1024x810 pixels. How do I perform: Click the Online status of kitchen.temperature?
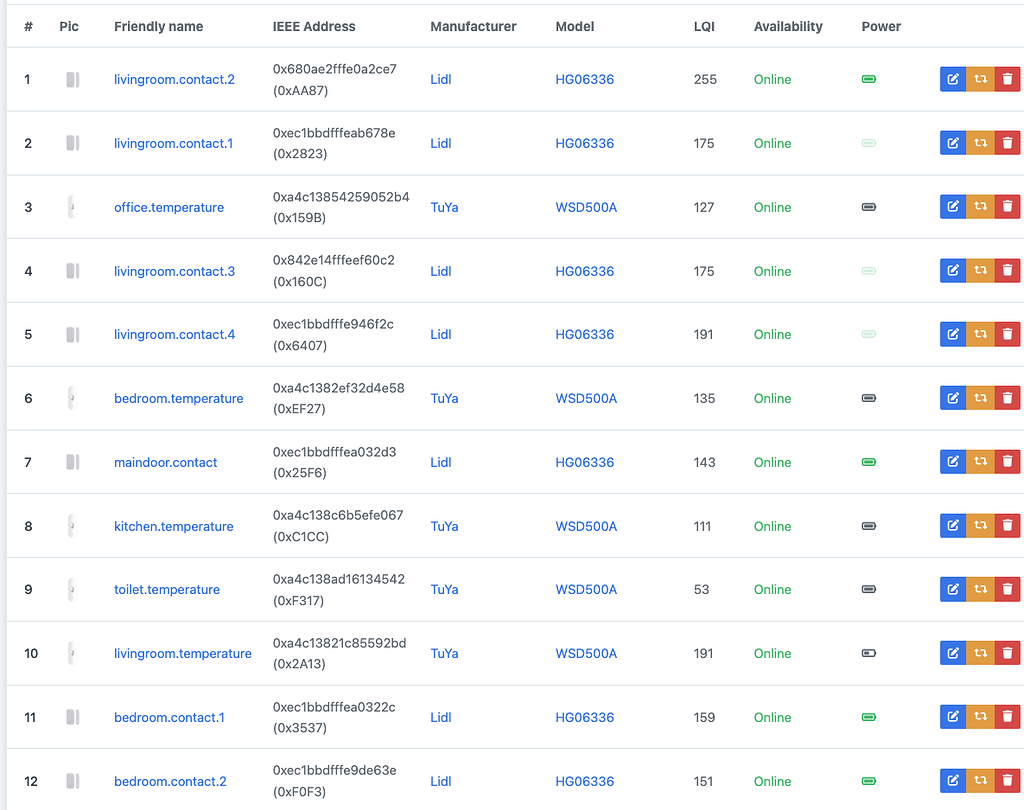772,525
